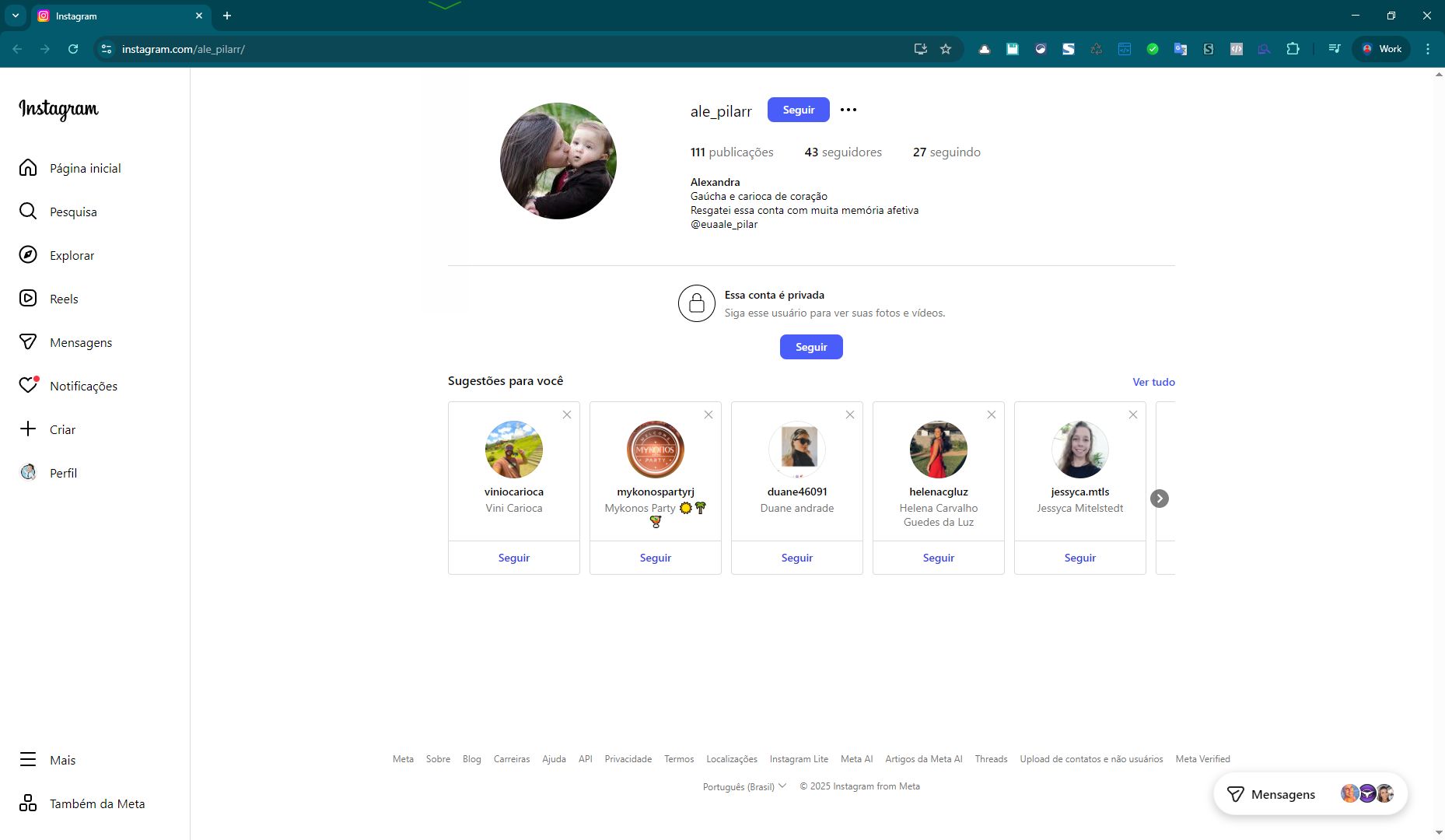The width and height of the screenshot is (1445, 840).
Task: Click the address bar URL field
Action: point(513,49)
